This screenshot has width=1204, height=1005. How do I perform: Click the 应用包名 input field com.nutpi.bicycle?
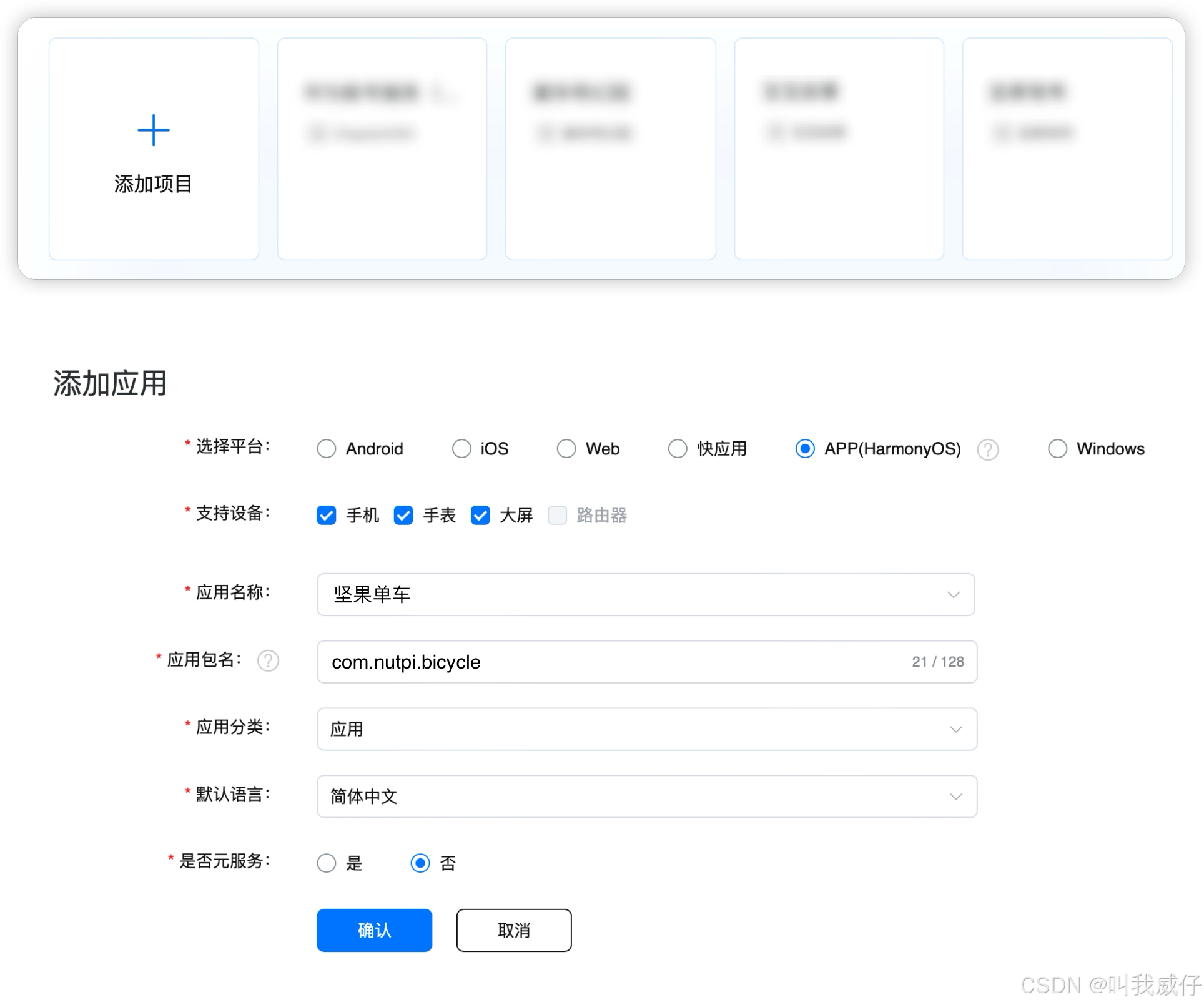click(x=647, y=662)
